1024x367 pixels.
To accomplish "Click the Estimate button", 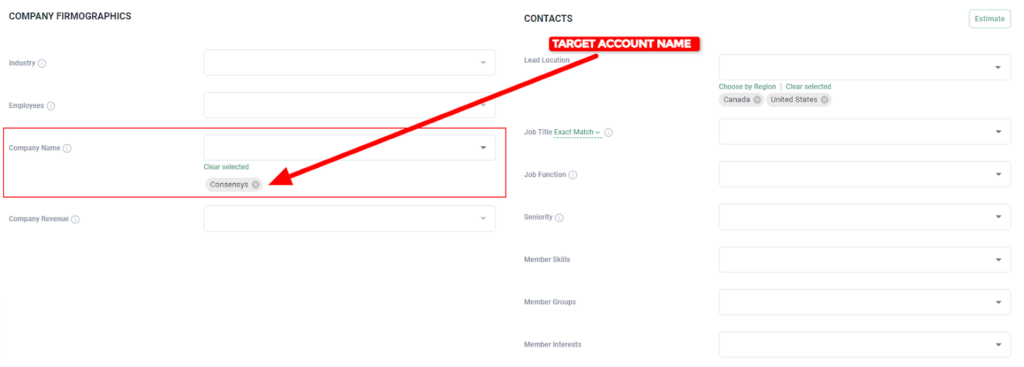I will tap(989, 19).
